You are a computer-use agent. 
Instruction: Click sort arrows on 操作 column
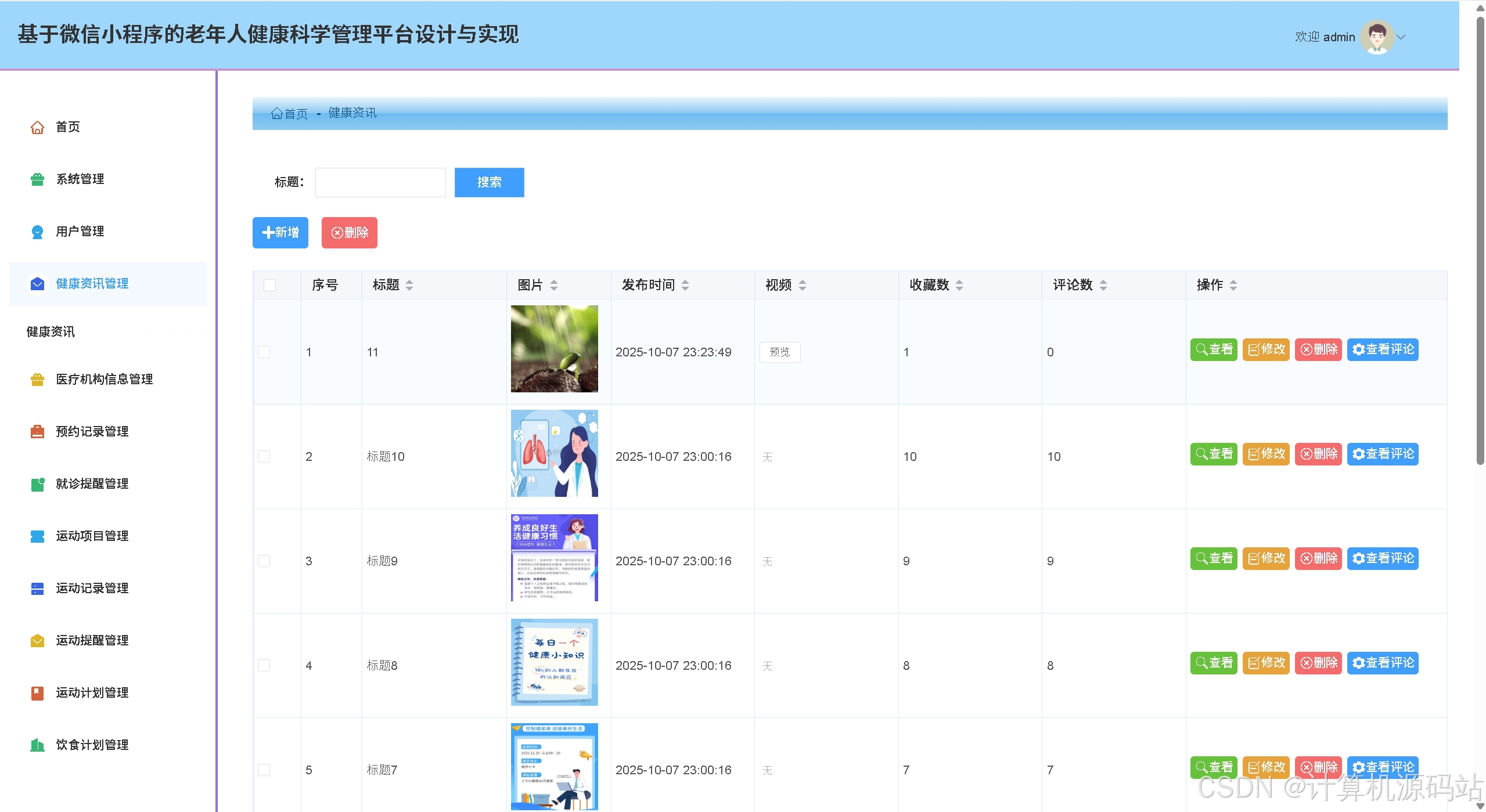(x=1233, y=285)
